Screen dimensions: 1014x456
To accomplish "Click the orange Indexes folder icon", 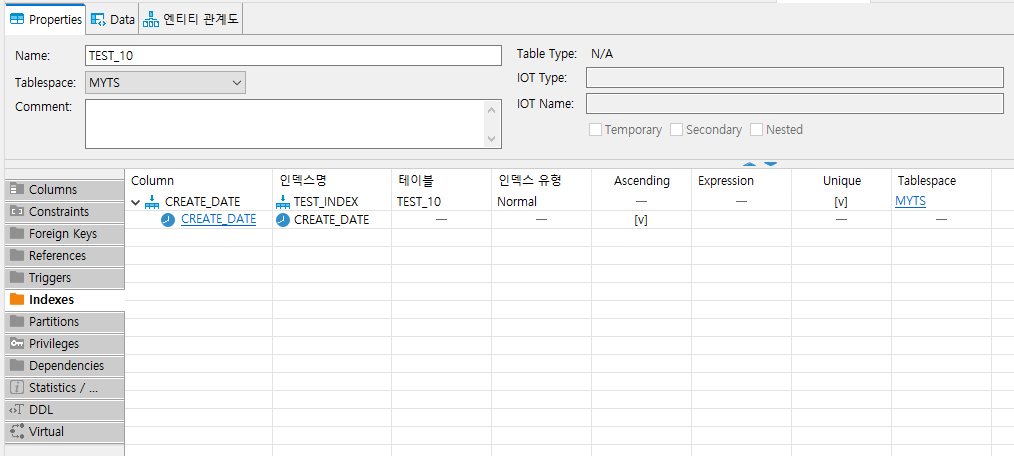I will (x=17, y=299).
